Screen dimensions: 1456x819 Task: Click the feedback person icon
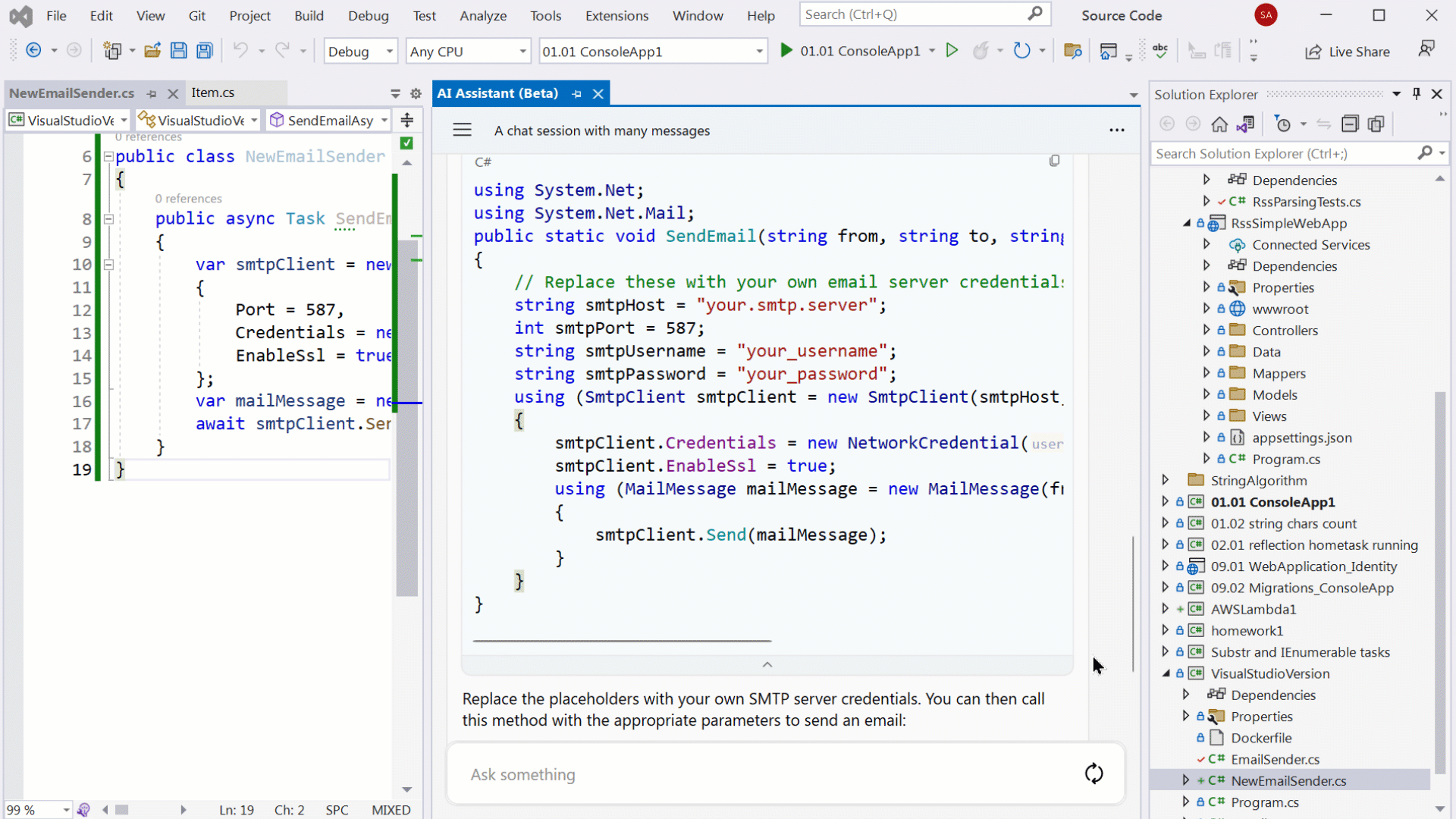click(x=1426, y=49)
